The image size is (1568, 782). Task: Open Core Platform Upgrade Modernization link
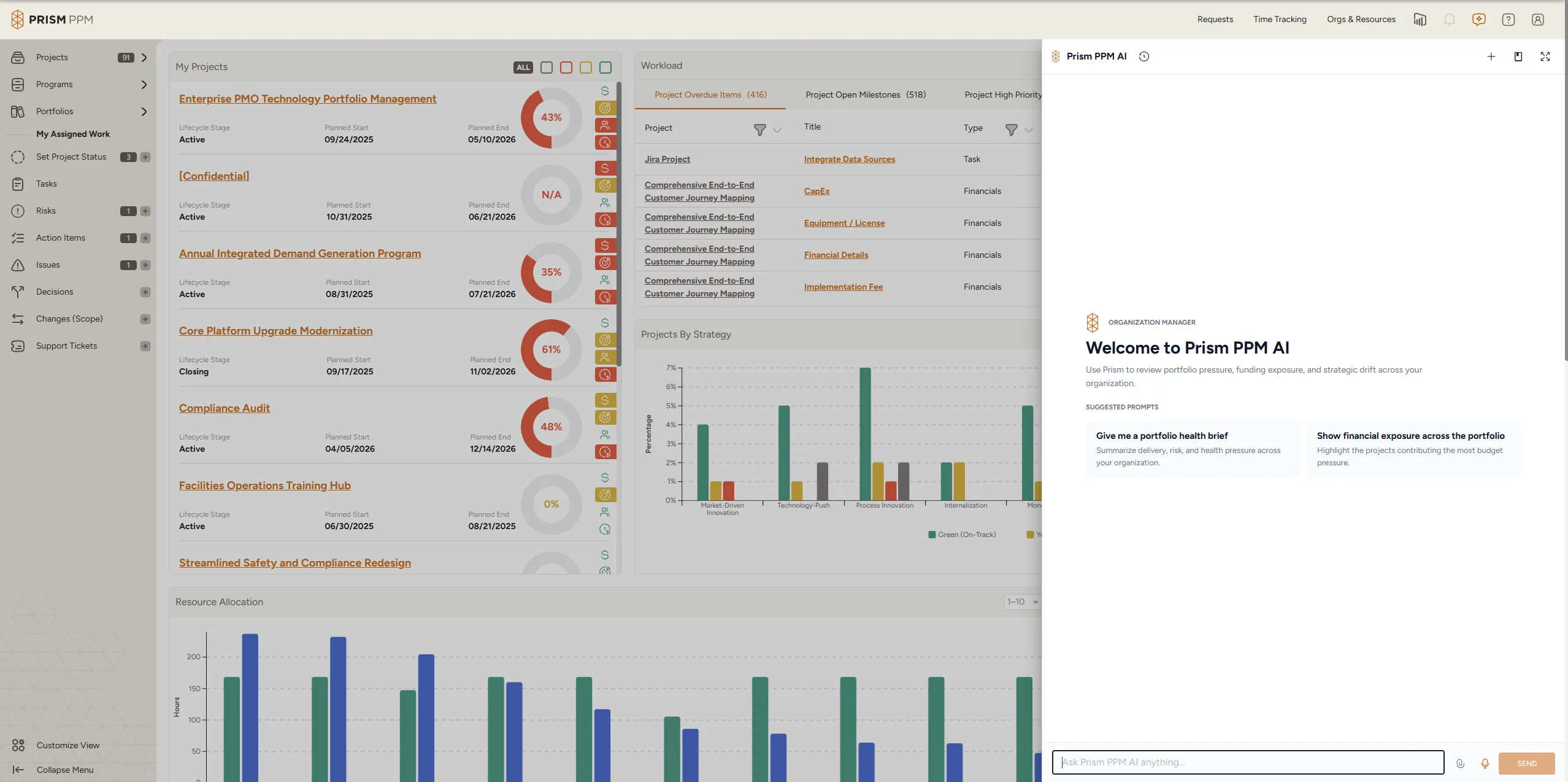tap(275, 331)
